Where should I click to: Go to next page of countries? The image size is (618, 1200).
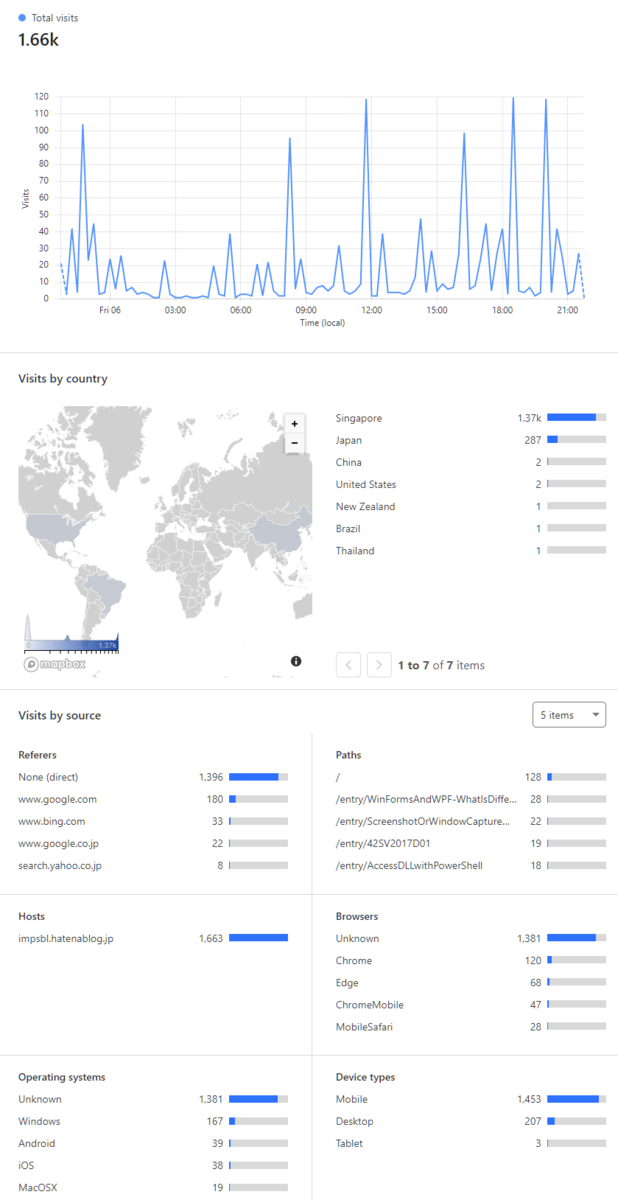click(379, 665)
